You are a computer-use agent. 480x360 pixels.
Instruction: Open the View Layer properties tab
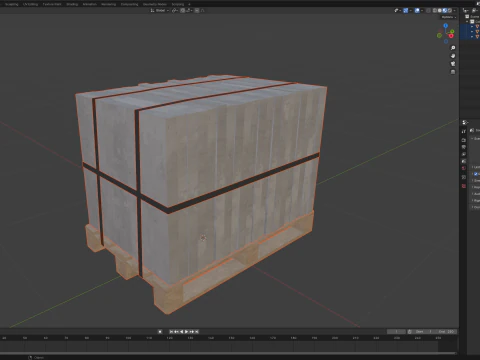coord(464,154)
